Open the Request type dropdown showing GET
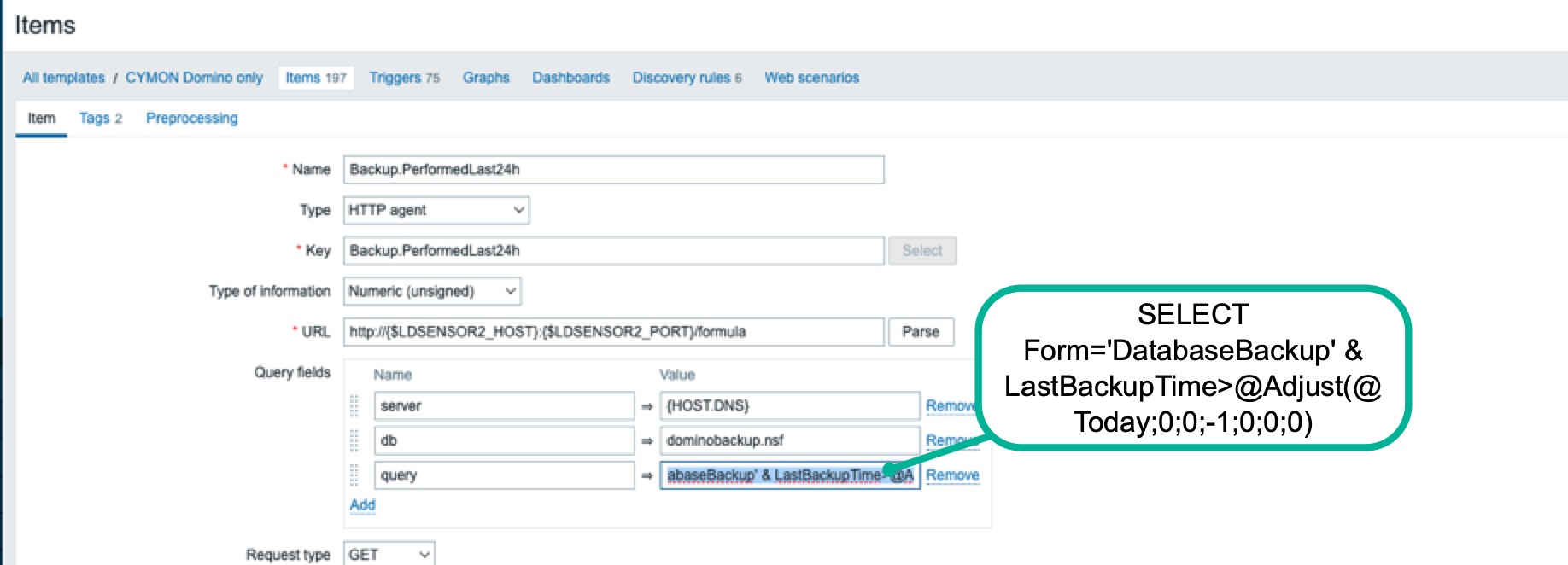1568x565 pixels. pyautogui.click(x=389, y=555)
